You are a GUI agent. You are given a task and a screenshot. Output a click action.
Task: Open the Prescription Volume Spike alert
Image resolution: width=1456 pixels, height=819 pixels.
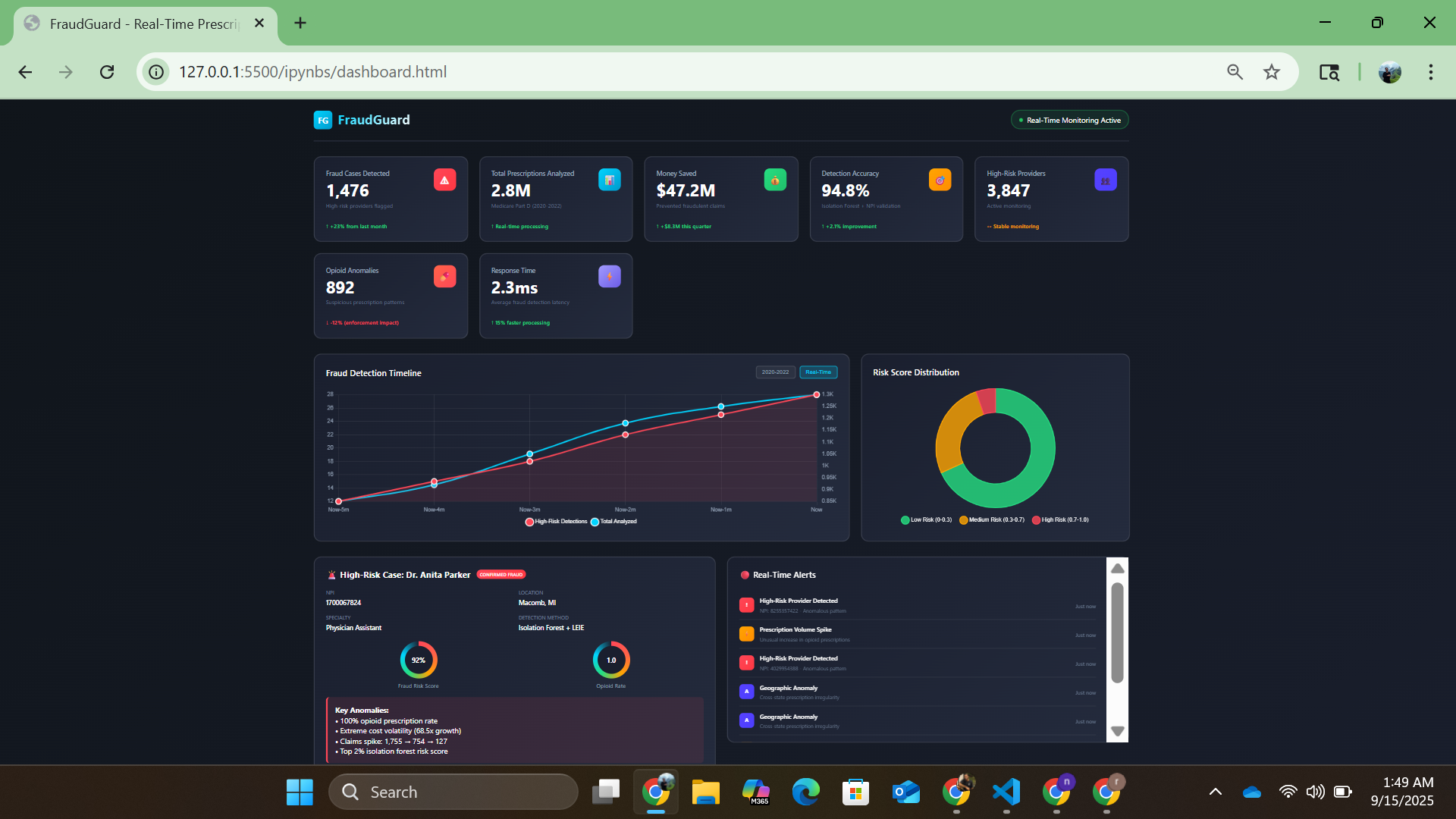coord(795,630)
